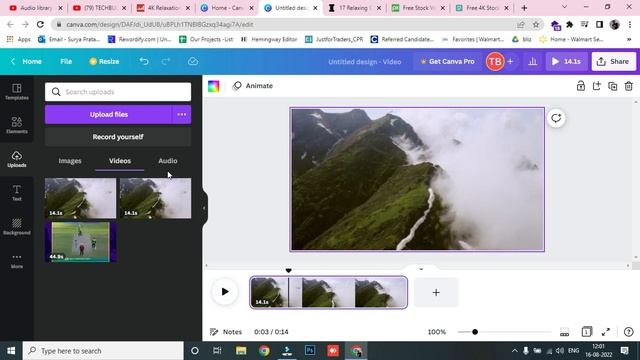The image size is (640, 360).
Task: Expand the bookmarks overflow chevron
Action: (x=629, y=39)
